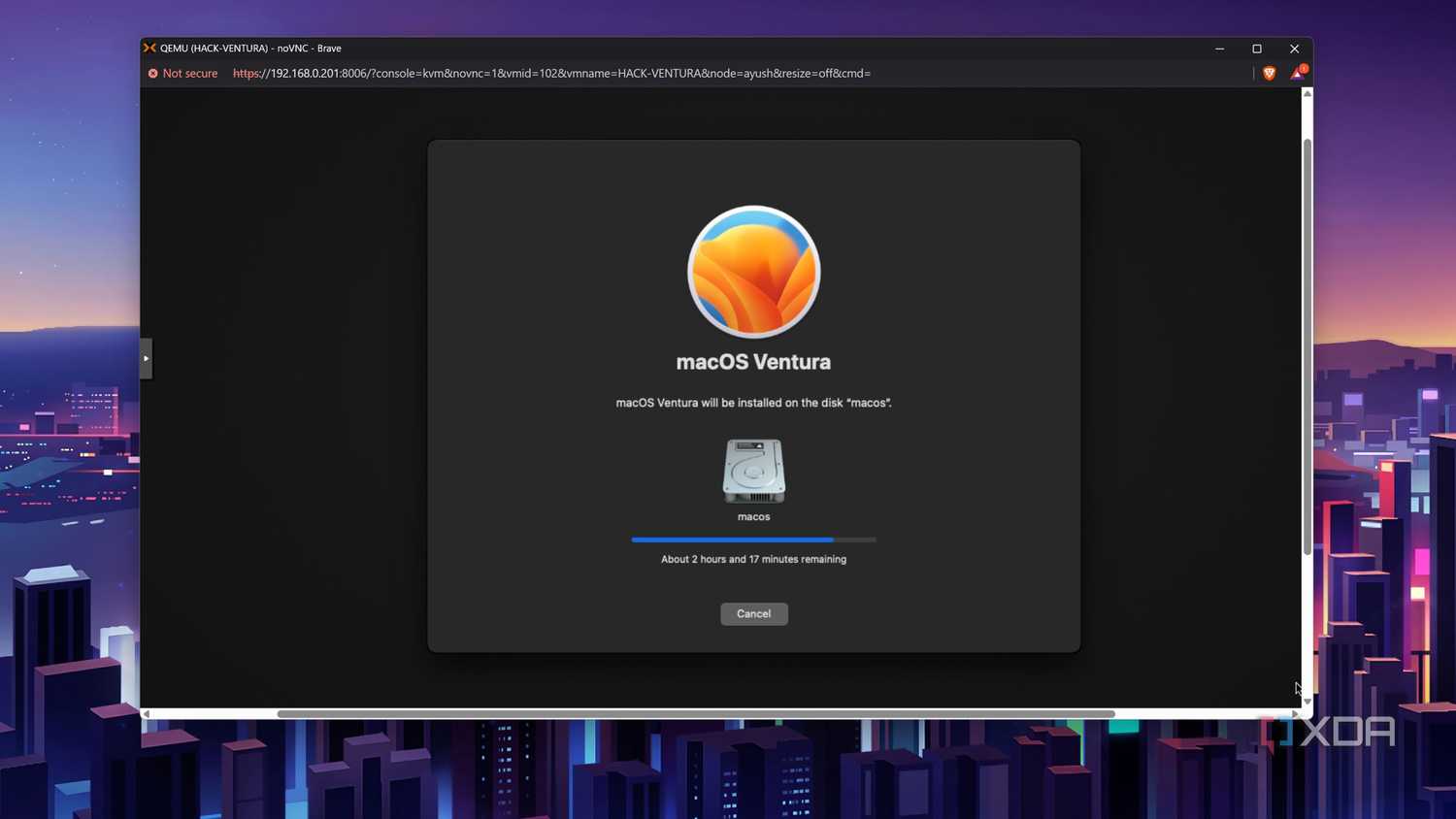Click the "macos" disk label text

[753, 517]
